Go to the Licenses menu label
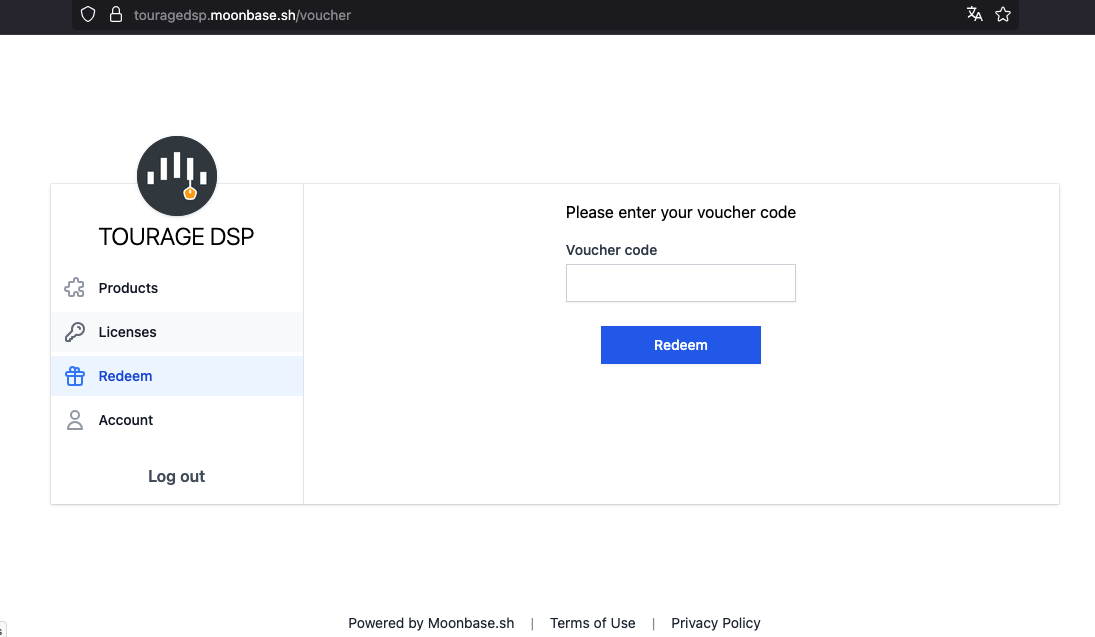The height and width of the screenshot is (637, 1095). tap(127, 332)
